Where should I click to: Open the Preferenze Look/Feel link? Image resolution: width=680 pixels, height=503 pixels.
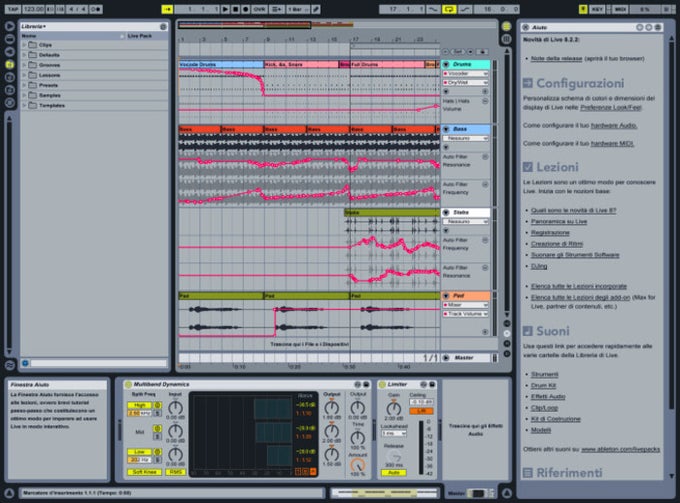pyautogui.click(x=611, y=107)
